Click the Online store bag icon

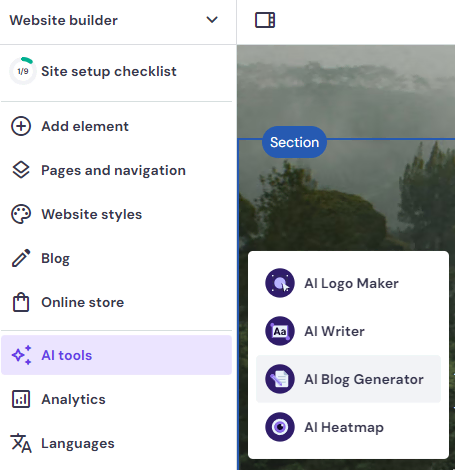coord(21,302)
